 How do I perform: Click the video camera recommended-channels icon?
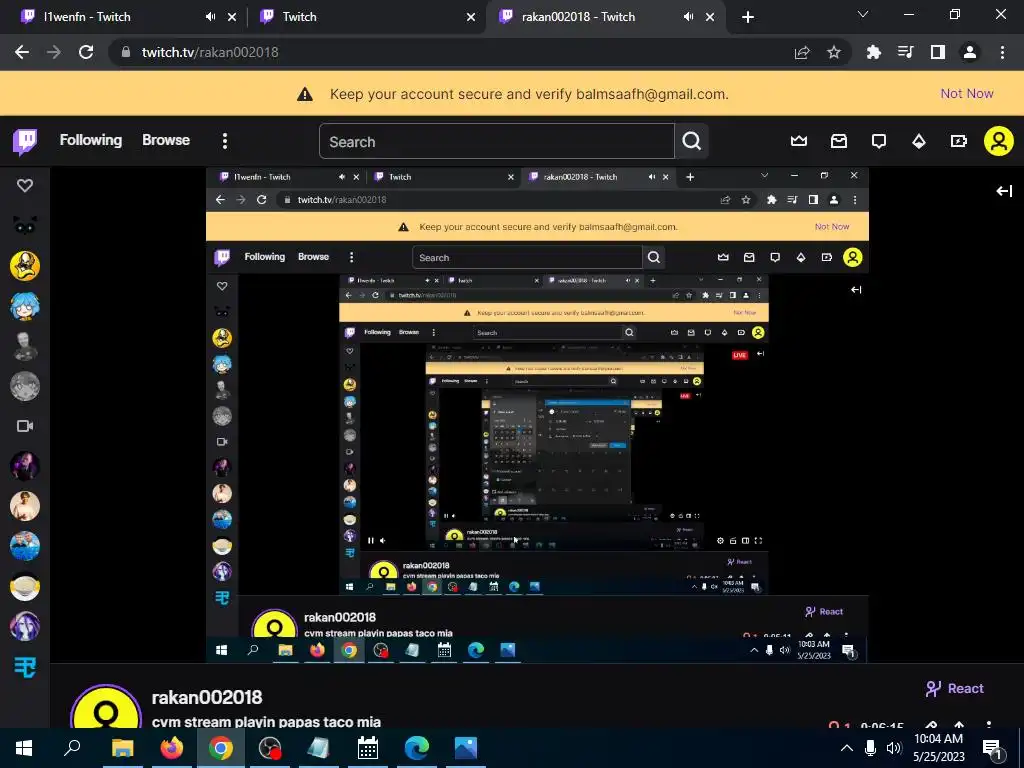25,426
